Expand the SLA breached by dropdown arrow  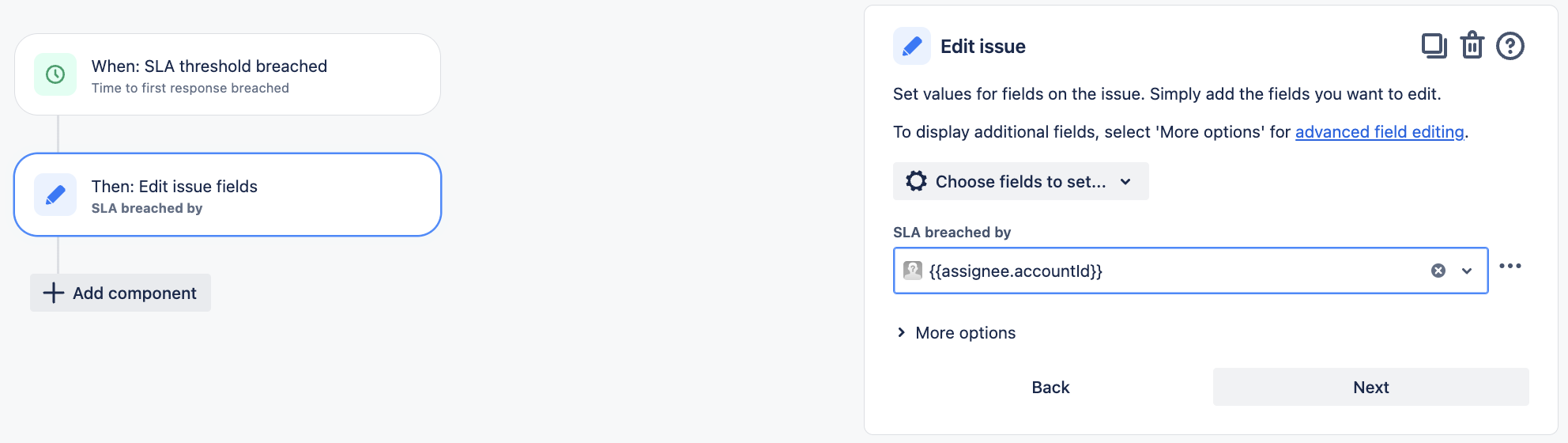pyautogui.click(x=1467, y=271)
